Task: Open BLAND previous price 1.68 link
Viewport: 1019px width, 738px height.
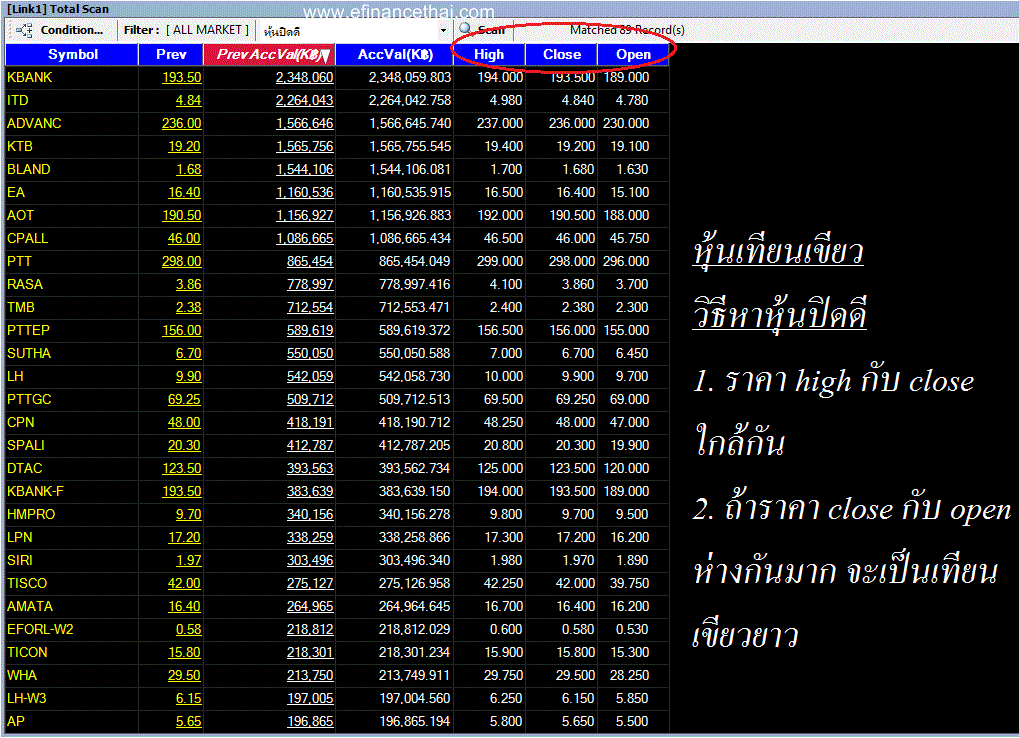Action: point(188,170)
